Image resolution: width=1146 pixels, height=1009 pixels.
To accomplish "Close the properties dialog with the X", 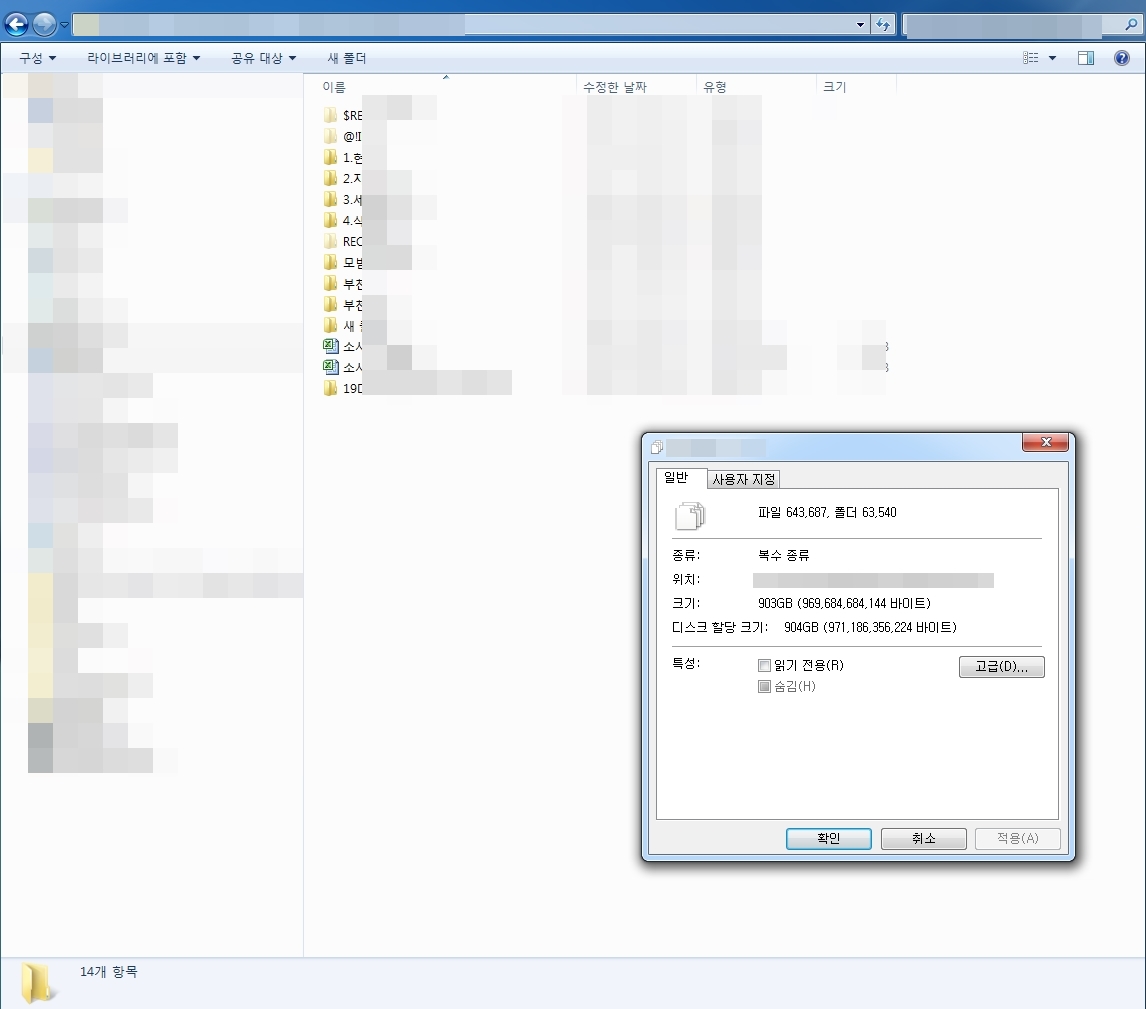I will point(1045,442).
